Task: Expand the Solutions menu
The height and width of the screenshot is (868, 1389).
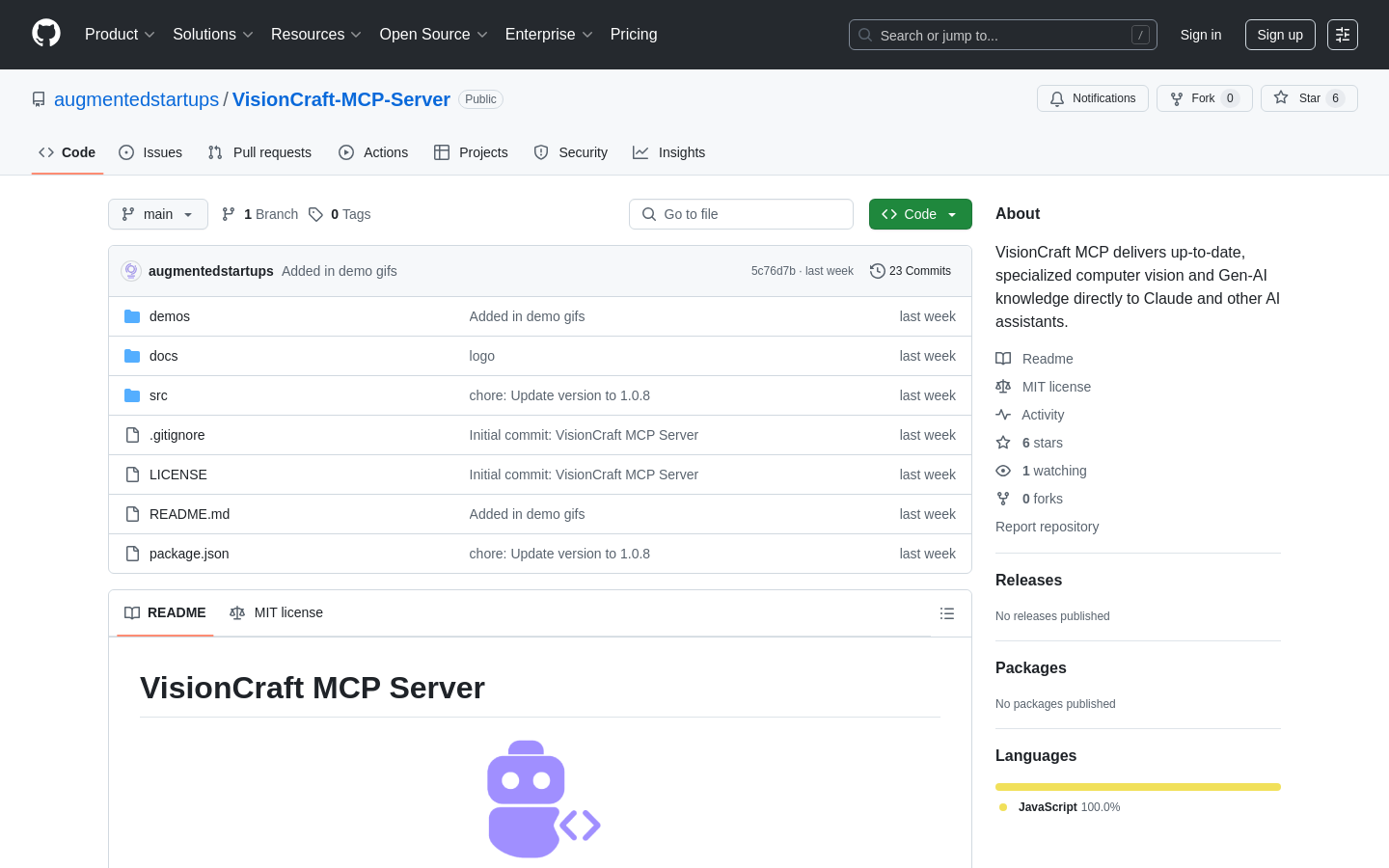Action: pyautogui.click(x=213, y=35)
